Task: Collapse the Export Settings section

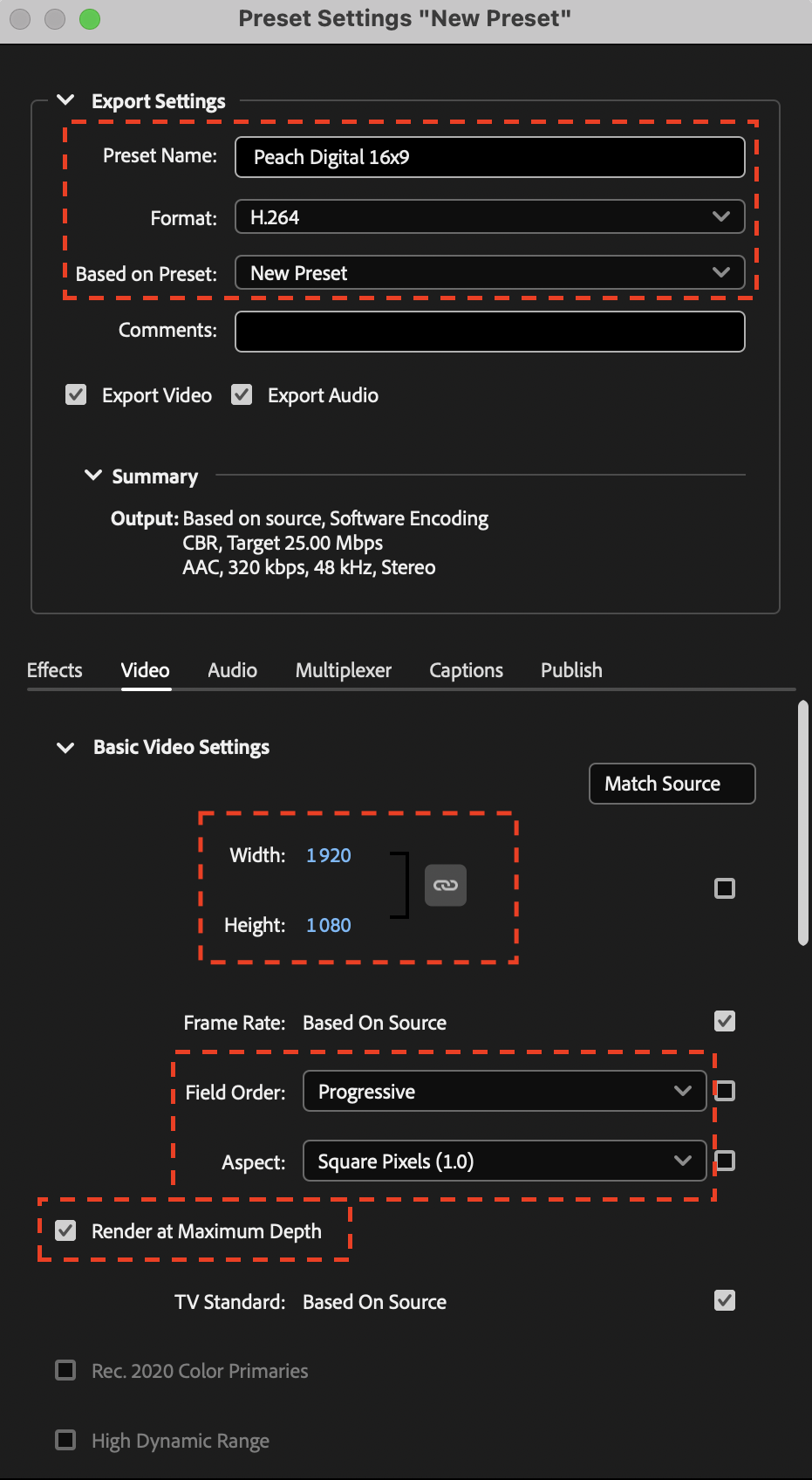Action: point(65,100)
